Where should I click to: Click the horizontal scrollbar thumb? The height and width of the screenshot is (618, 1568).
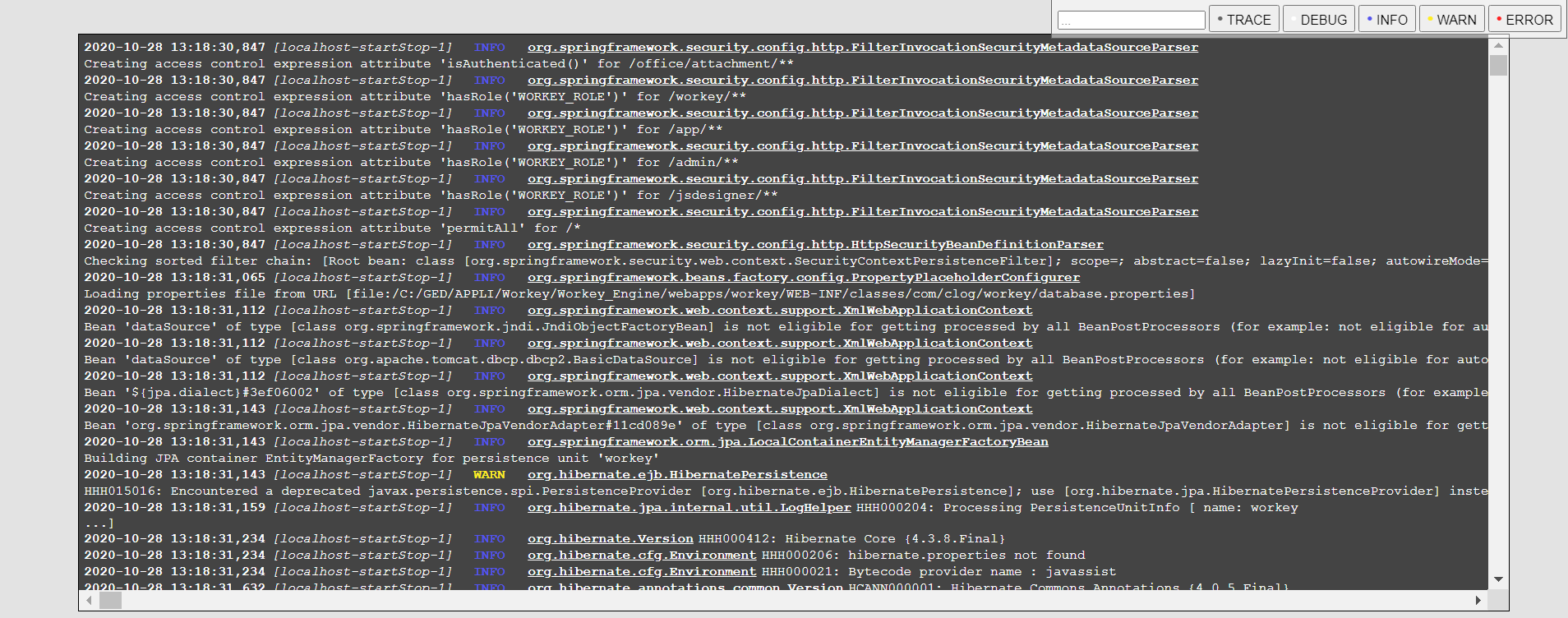(110, 601)
